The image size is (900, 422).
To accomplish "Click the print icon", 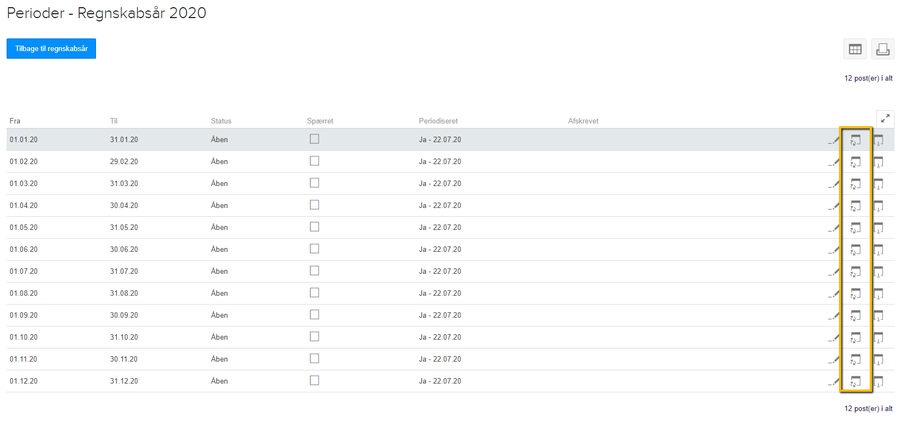I will 882,49.
